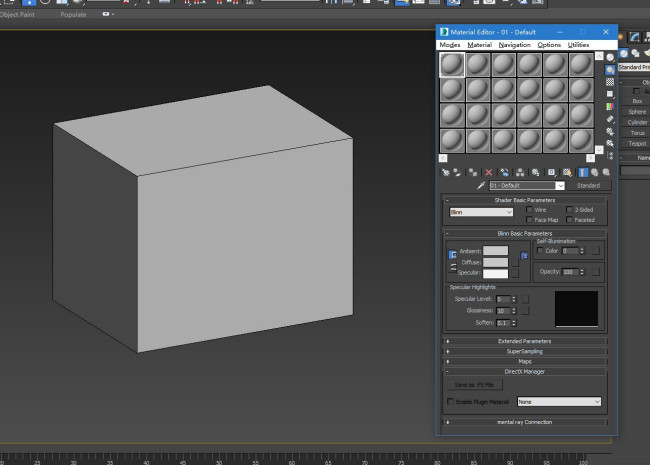Click the Diffuse map button square
The width and height of the screenshot is (650, 465).
[x=515, y=263]
